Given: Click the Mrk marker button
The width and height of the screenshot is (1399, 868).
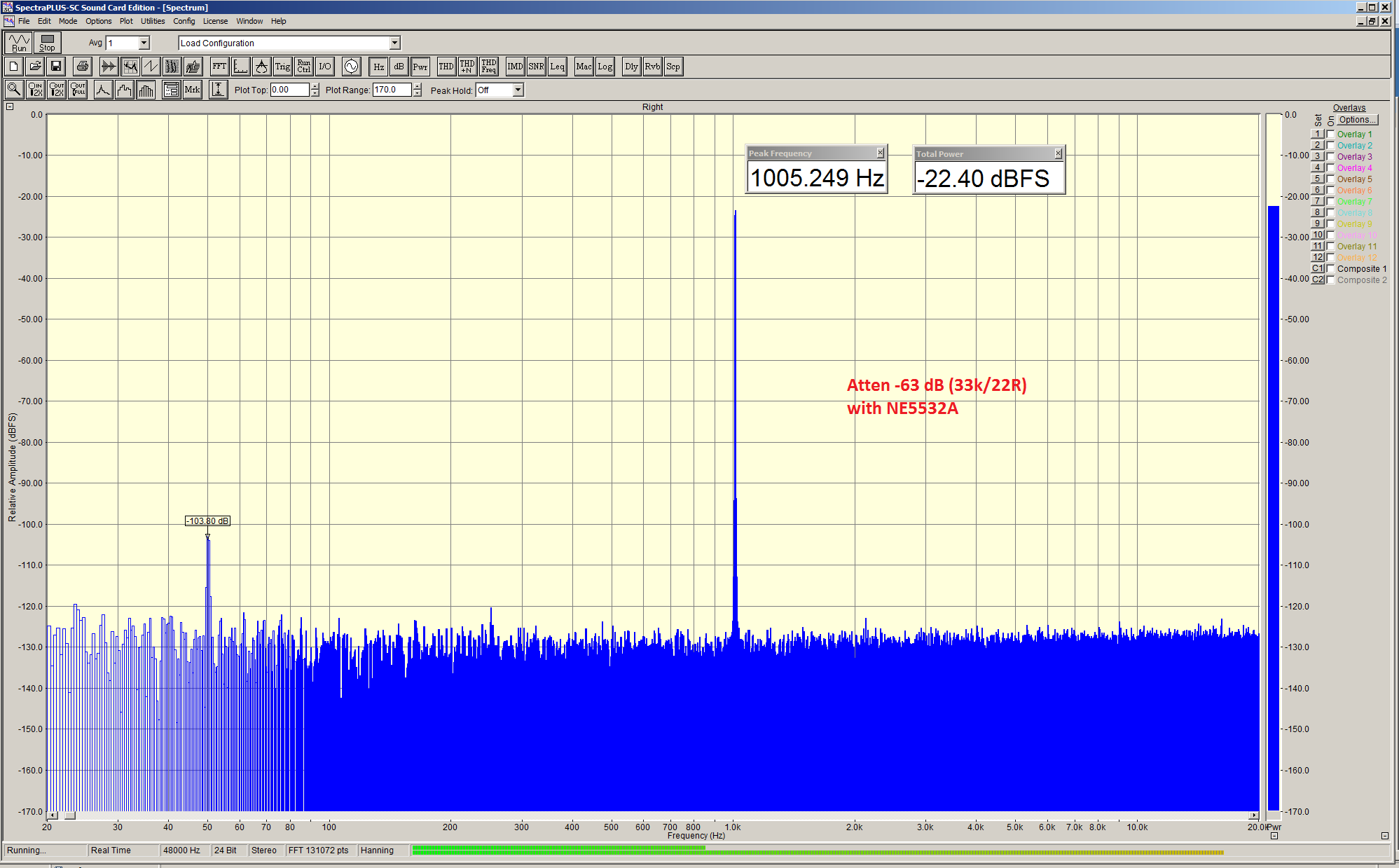Looking at the screenshot, I should 192,90.
